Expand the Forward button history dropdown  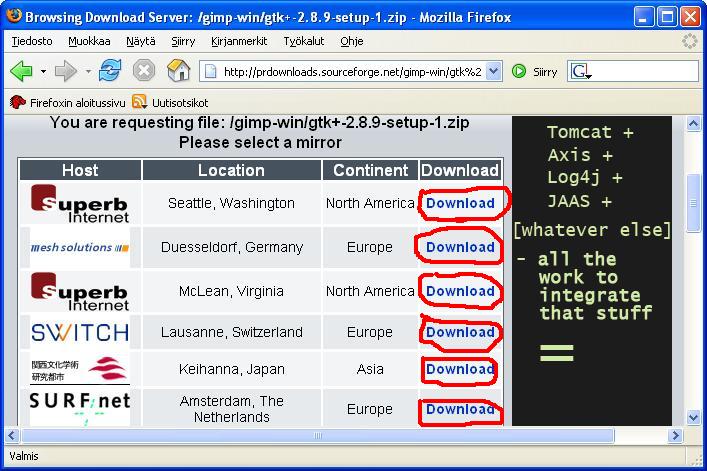(87, 72)
